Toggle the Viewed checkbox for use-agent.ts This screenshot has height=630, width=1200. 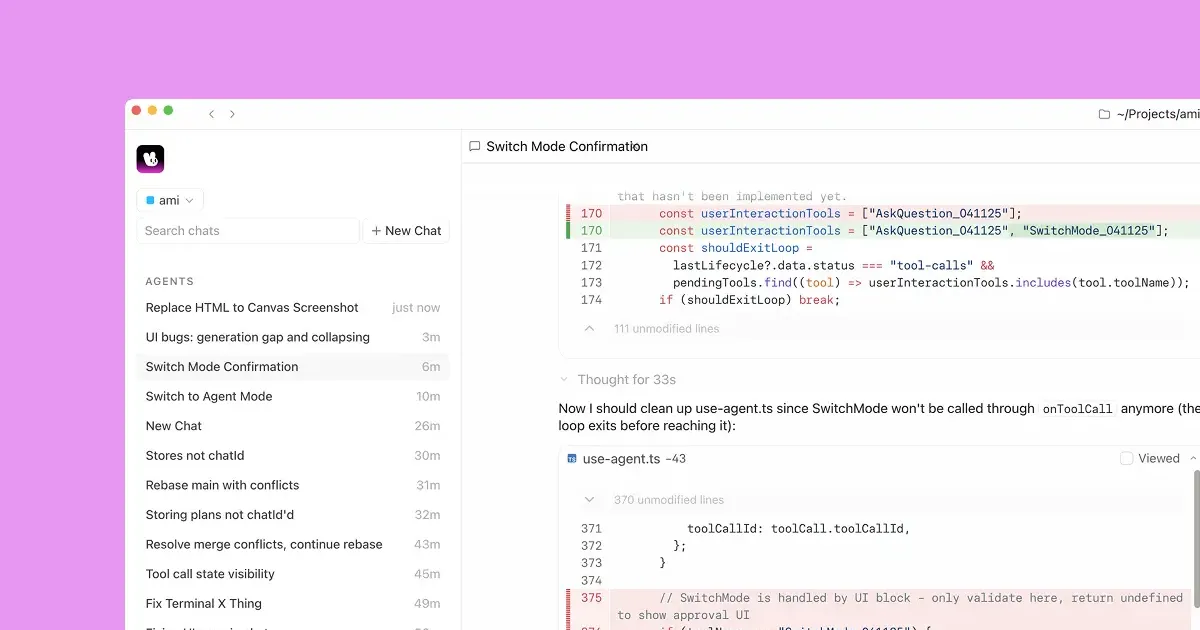coord(1127,458)
